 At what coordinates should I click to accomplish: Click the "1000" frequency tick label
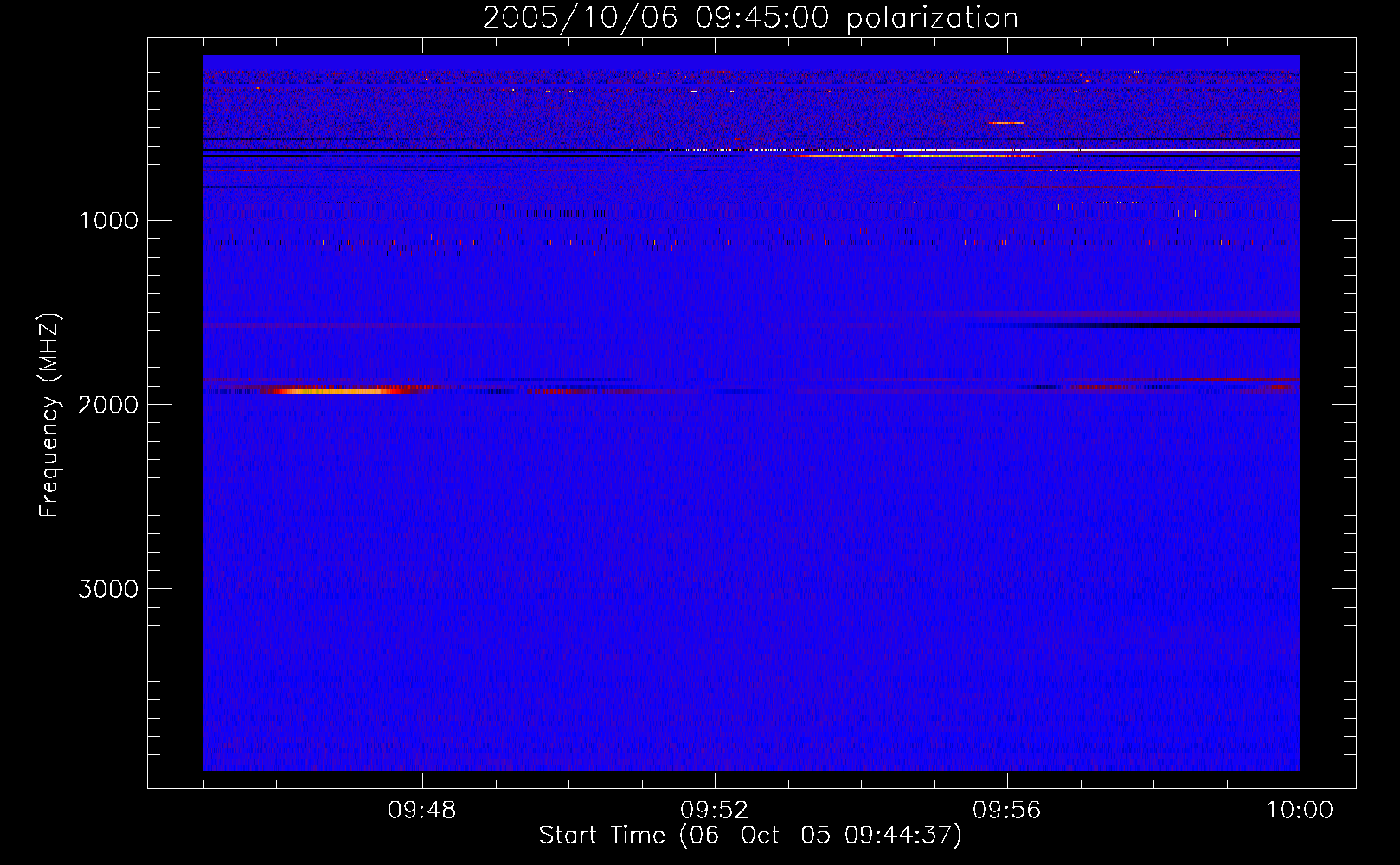point(108,221)
